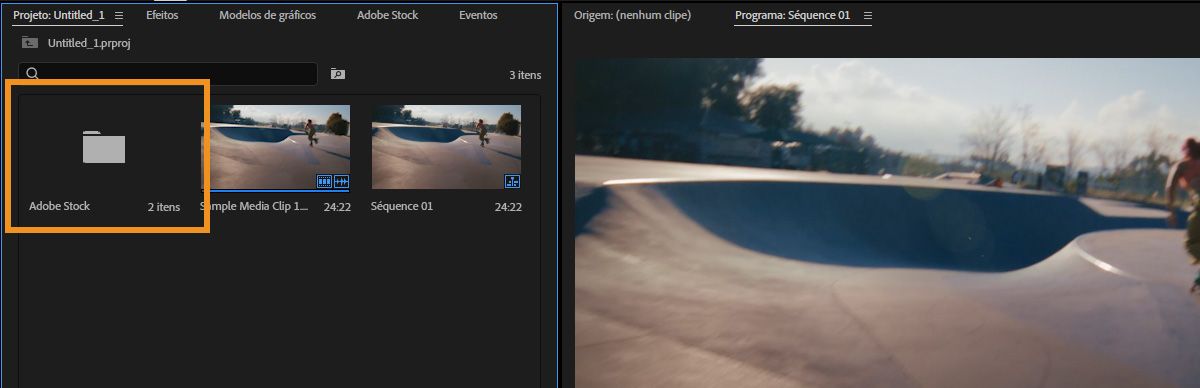Viewport: 1200px width, 388px height.
Task: Click the find-in-bin folder search icon
Action: click(x=338, y=74)
